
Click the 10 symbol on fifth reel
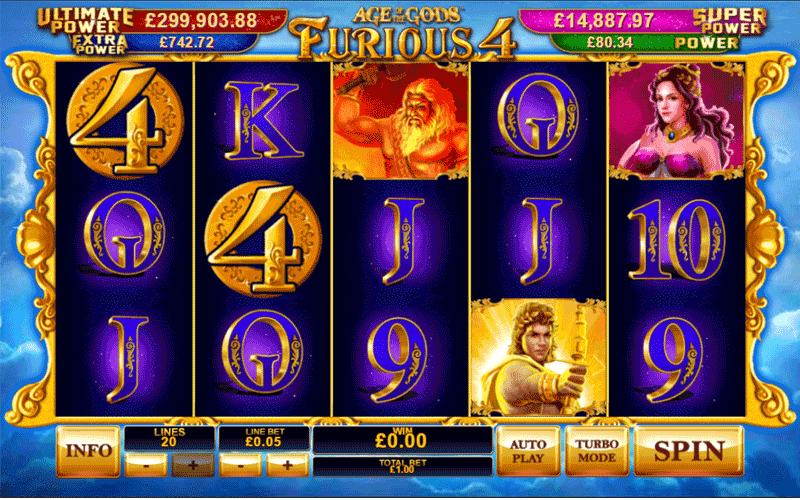click(x=676, y=239)
